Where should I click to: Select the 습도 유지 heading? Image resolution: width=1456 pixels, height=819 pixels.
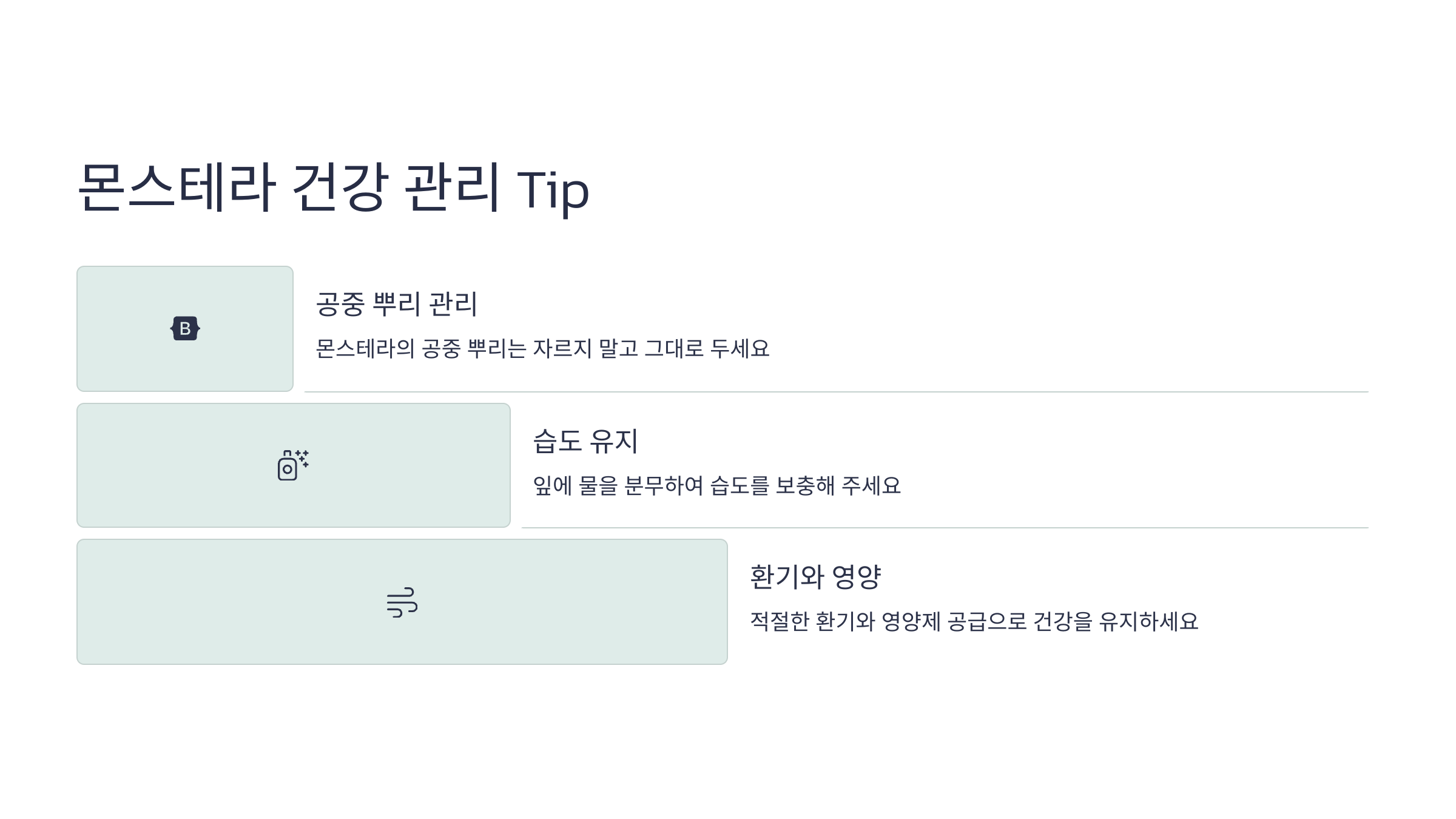[x=585, y=441]
